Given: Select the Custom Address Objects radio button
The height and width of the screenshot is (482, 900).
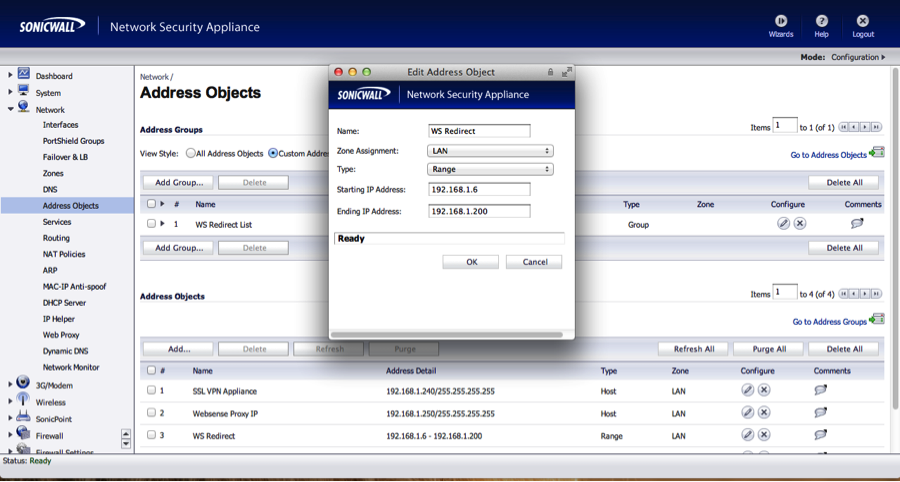Looking at the screenshot, I should 273,153.
